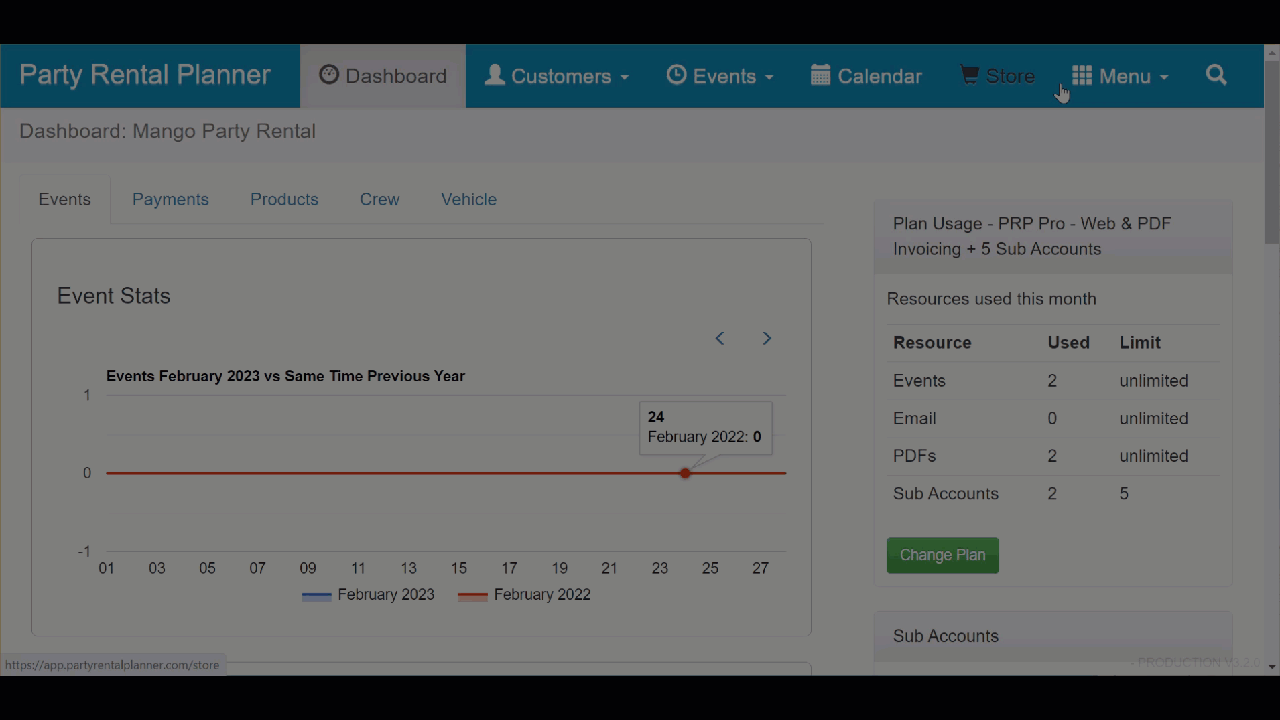Open the search magnifier icon

click(x=1216, y=75)
